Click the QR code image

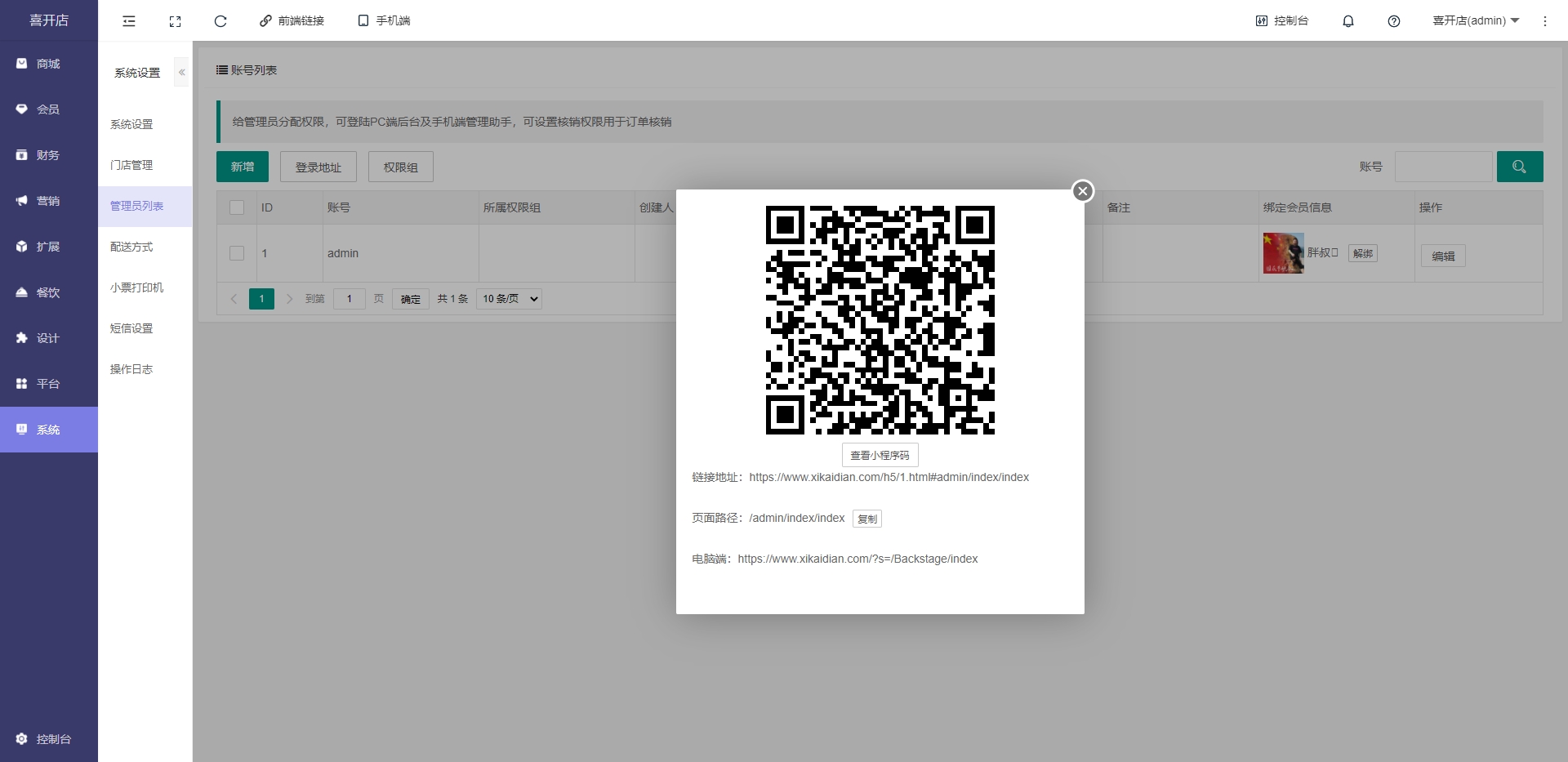(x=880, y=320)
